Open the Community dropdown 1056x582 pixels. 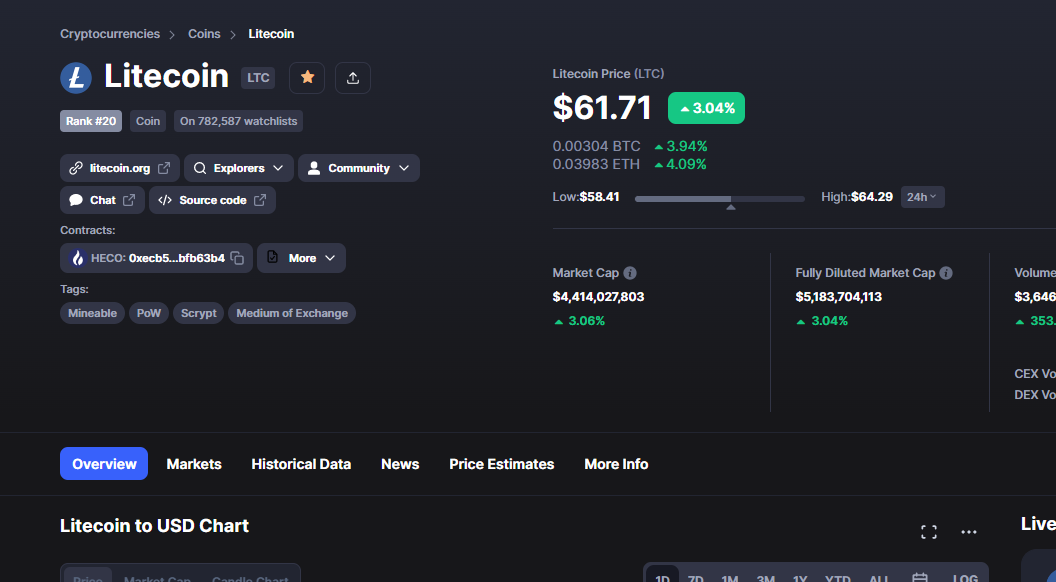point(358,168)
